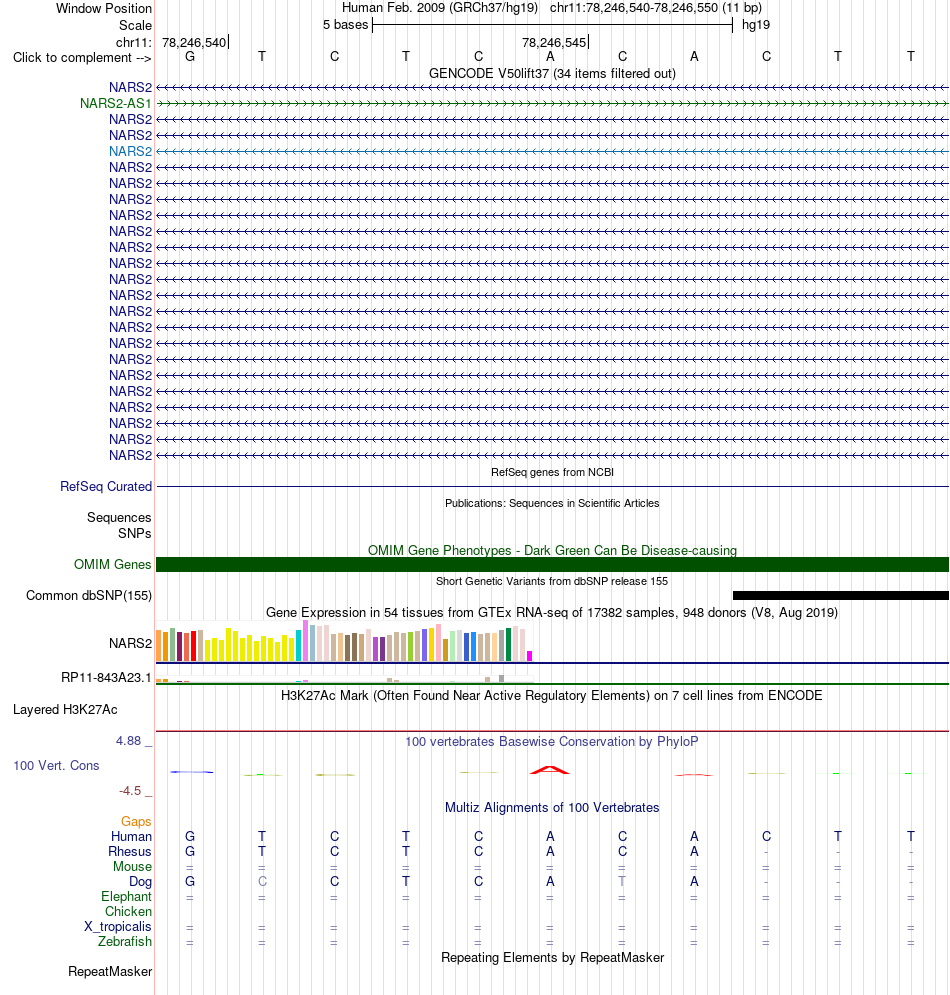950x995 pixels.
Task: Click the RefSeq Curated intron line
Action: pos(552,487)
